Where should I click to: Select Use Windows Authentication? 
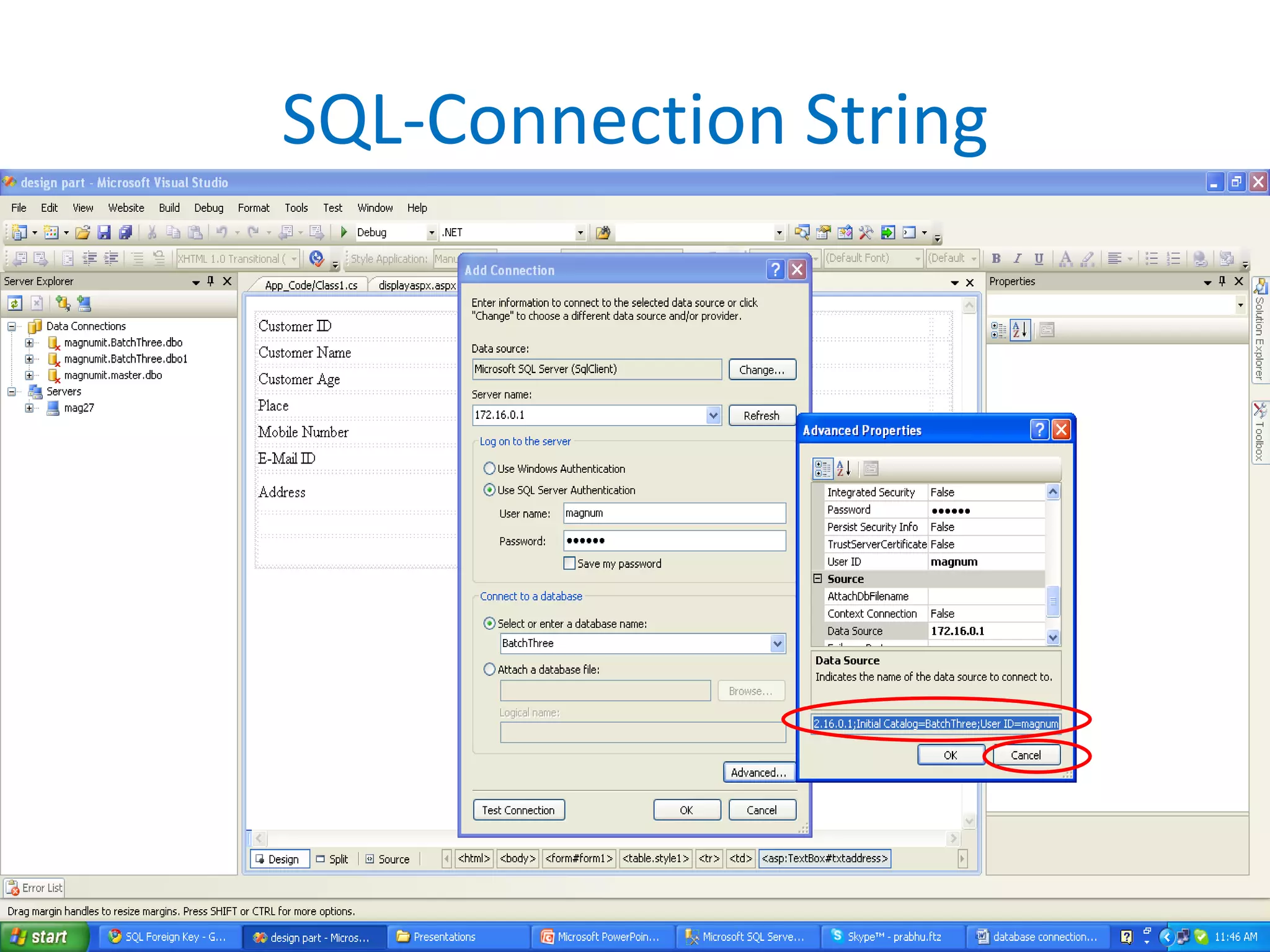tap(489, 469)
